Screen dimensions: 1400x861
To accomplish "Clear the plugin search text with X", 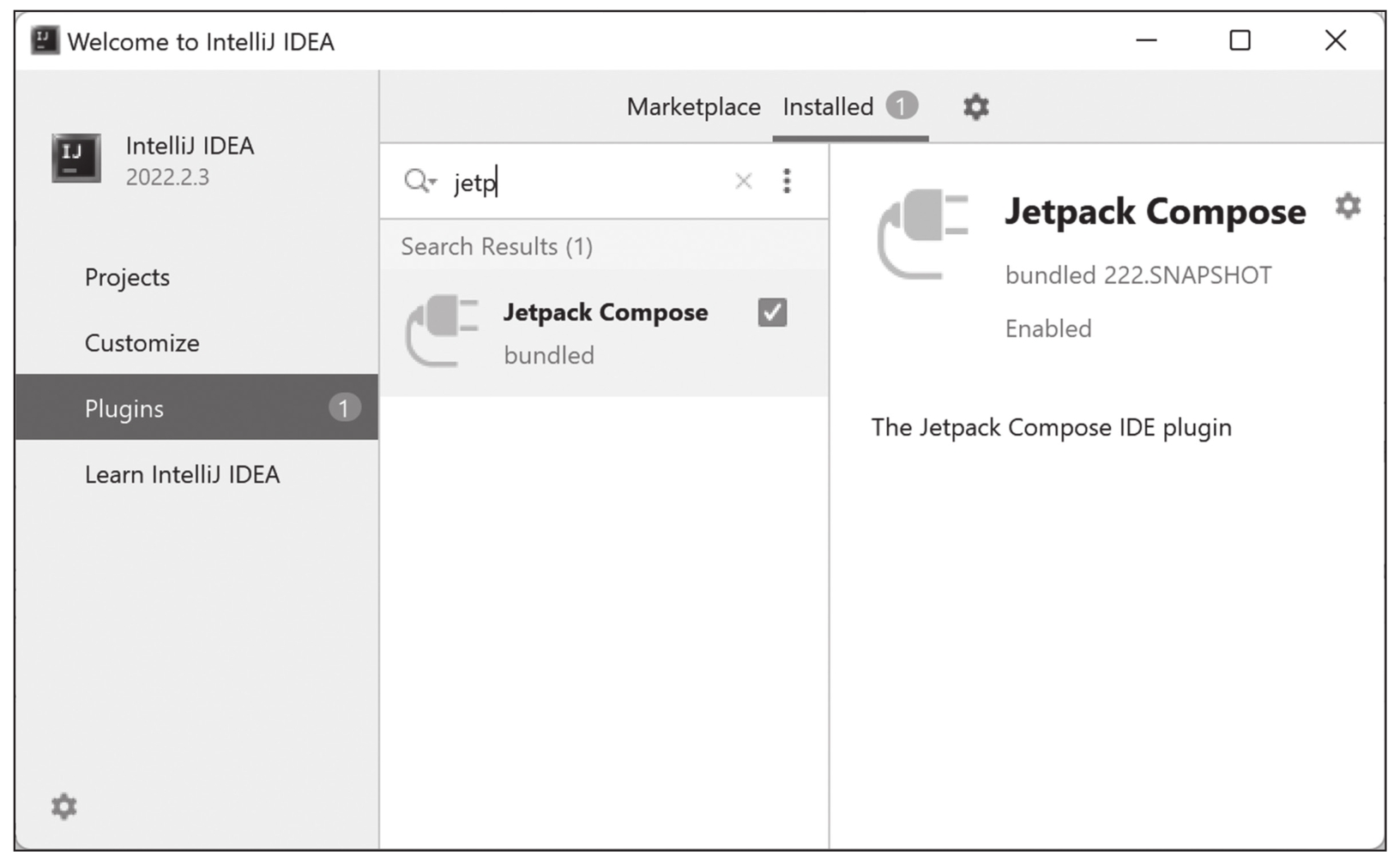I will point(744,181).
